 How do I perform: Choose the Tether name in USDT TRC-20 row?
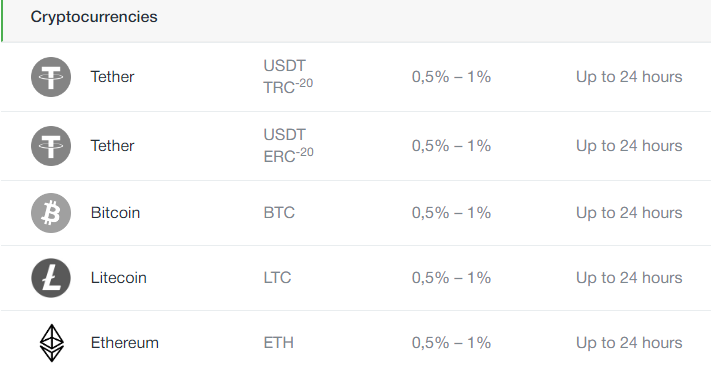(x=112, y=77)
